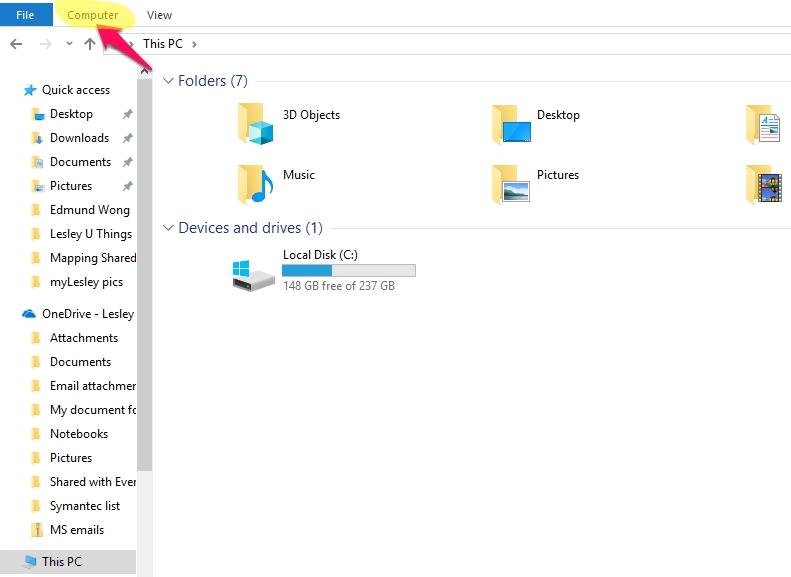The height and width of the screenshot is (577, 791).
Task: Go back with the Back arrow
Action: [16, 44]
